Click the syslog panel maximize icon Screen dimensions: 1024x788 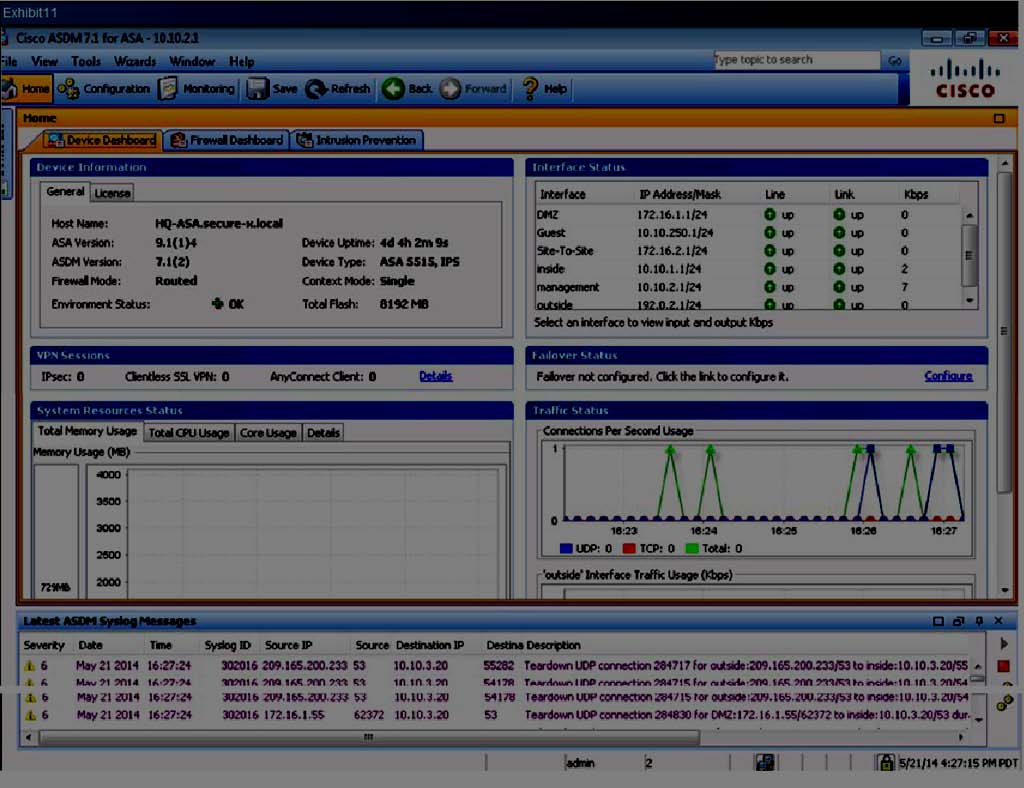pyautogui.click(x=938, y=621)
